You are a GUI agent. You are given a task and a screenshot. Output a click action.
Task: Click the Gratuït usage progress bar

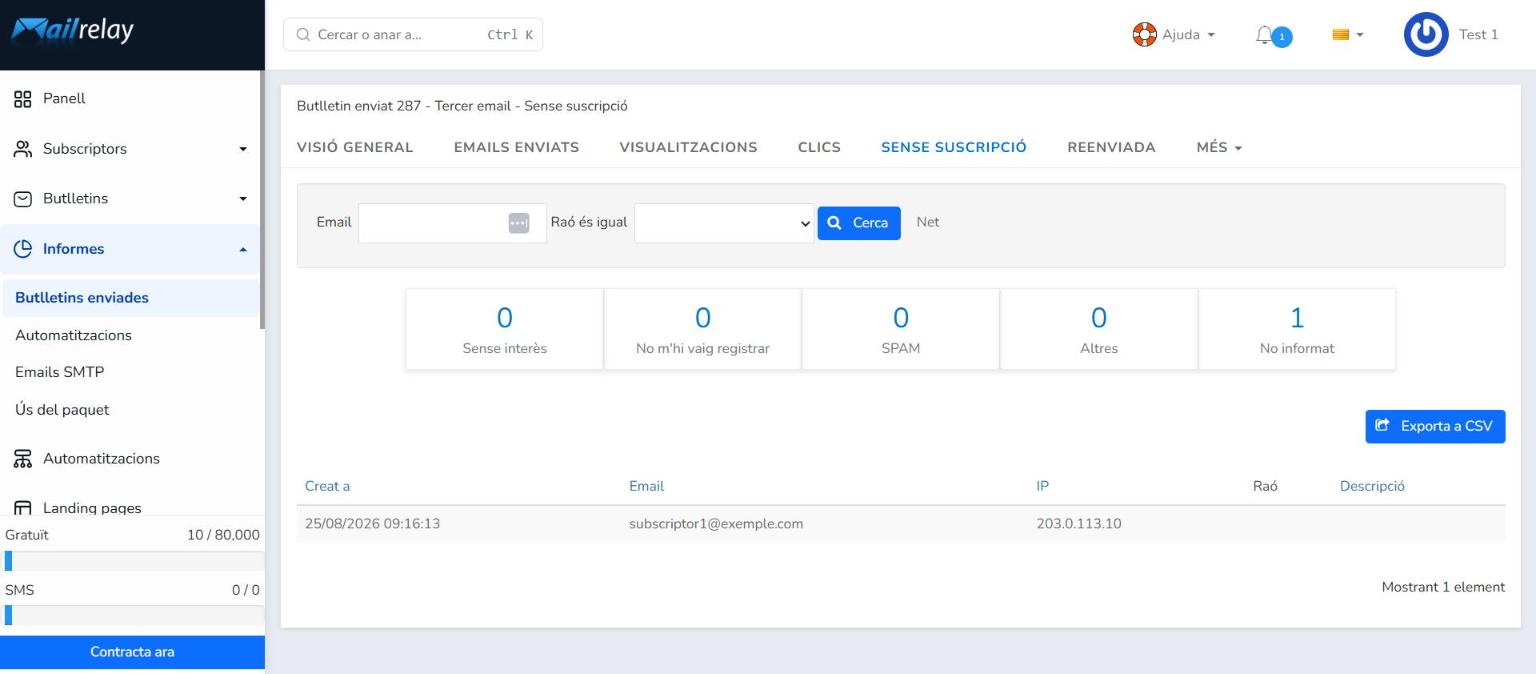coord(134,561)
